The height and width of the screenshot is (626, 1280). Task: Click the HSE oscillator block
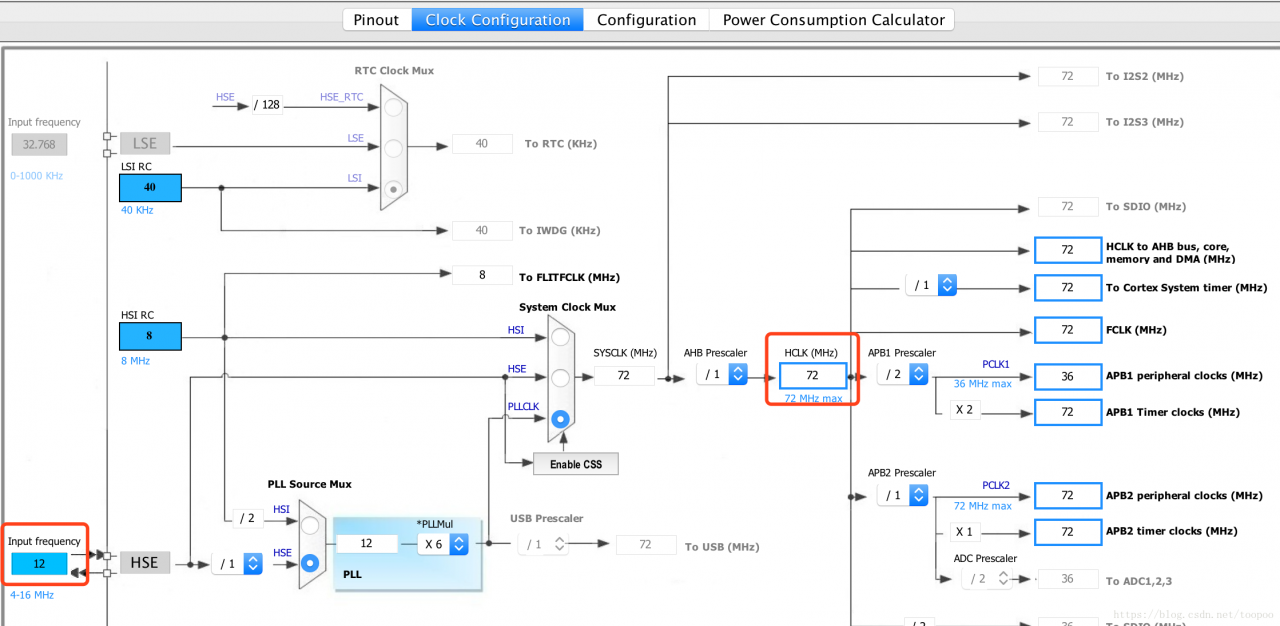click(x=145, y=563)
